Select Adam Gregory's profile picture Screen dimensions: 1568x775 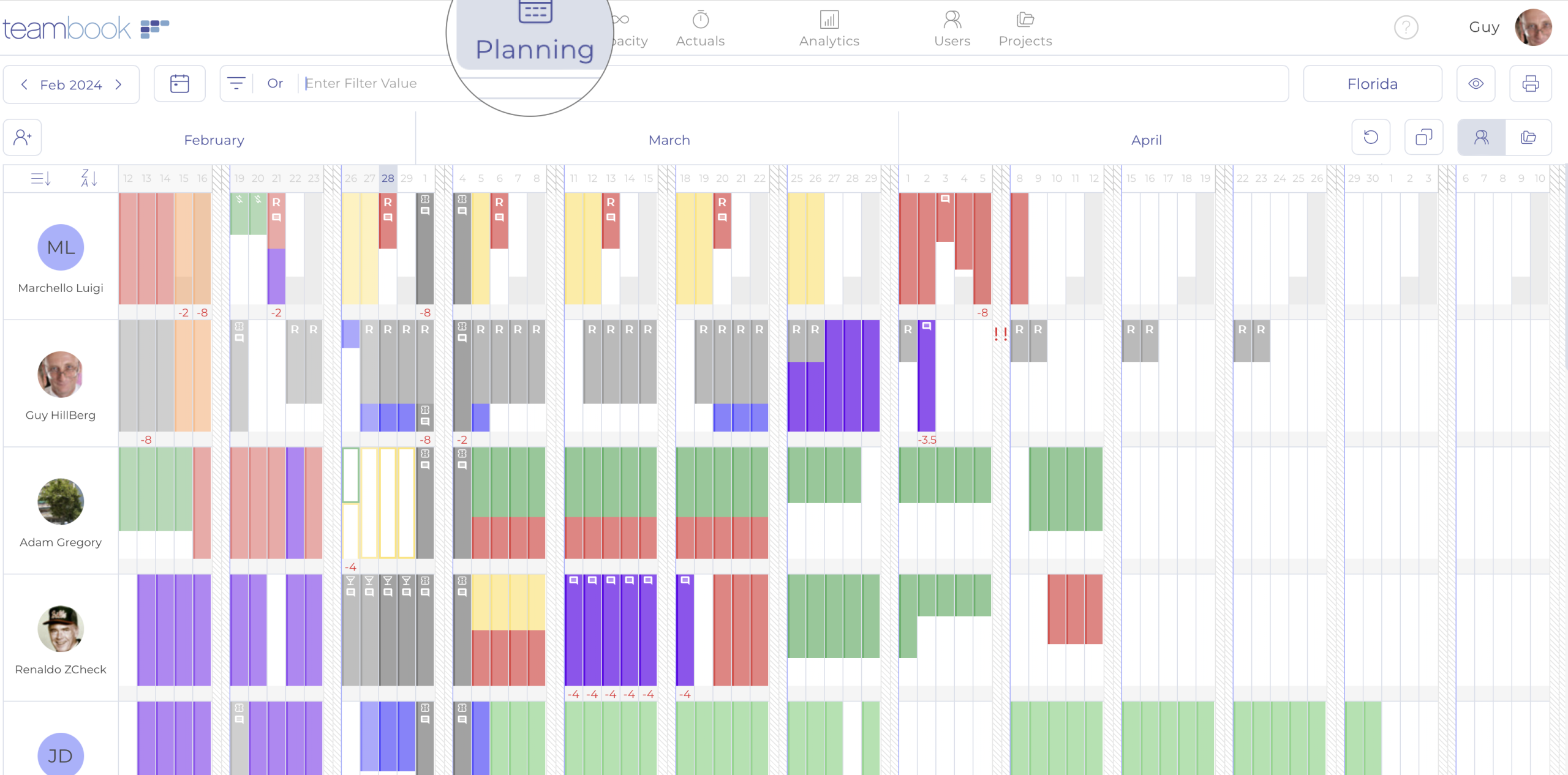pyautogui.click(x=60, y=503)
